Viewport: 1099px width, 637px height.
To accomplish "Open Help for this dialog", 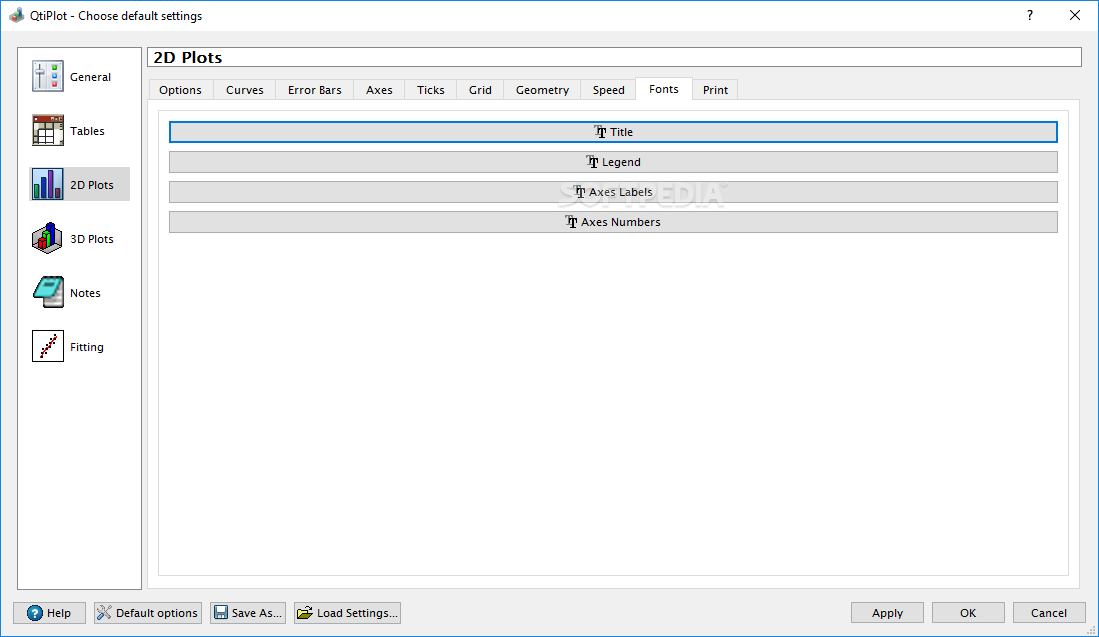I will [x=49, y=612].
